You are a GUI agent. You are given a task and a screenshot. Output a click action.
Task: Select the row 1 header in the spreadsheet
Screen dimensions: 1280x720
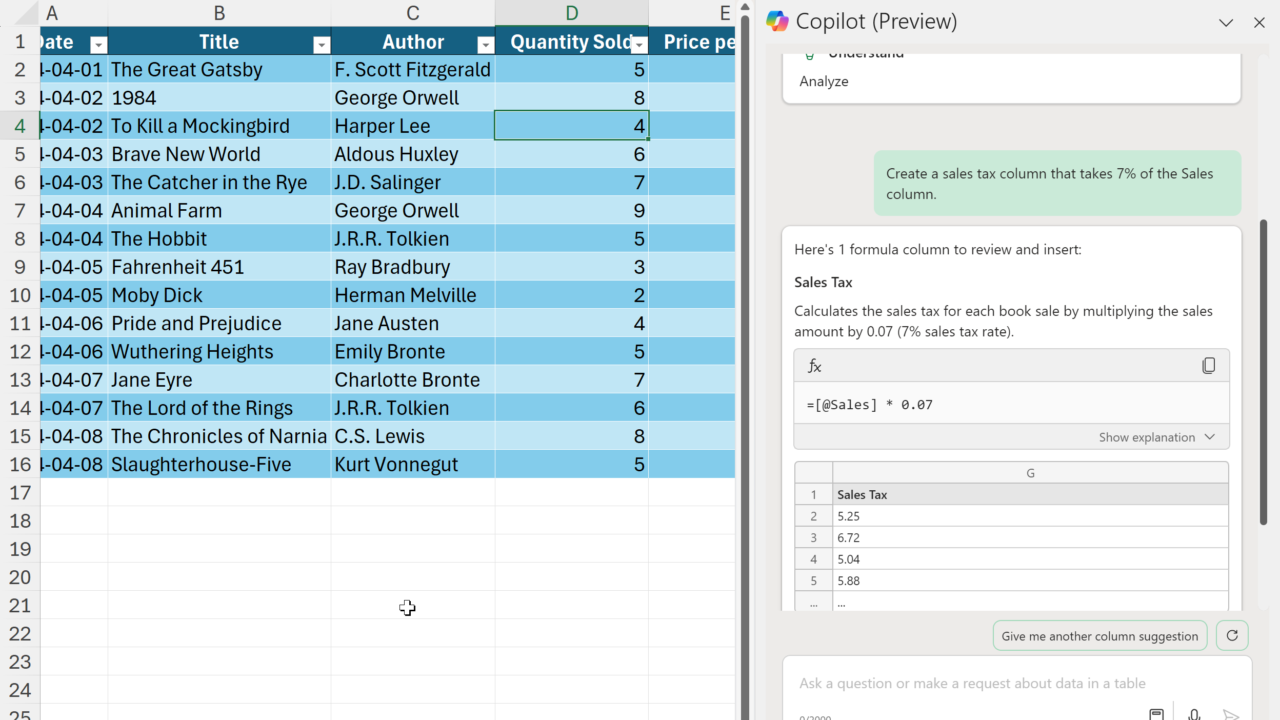(20, 42)
